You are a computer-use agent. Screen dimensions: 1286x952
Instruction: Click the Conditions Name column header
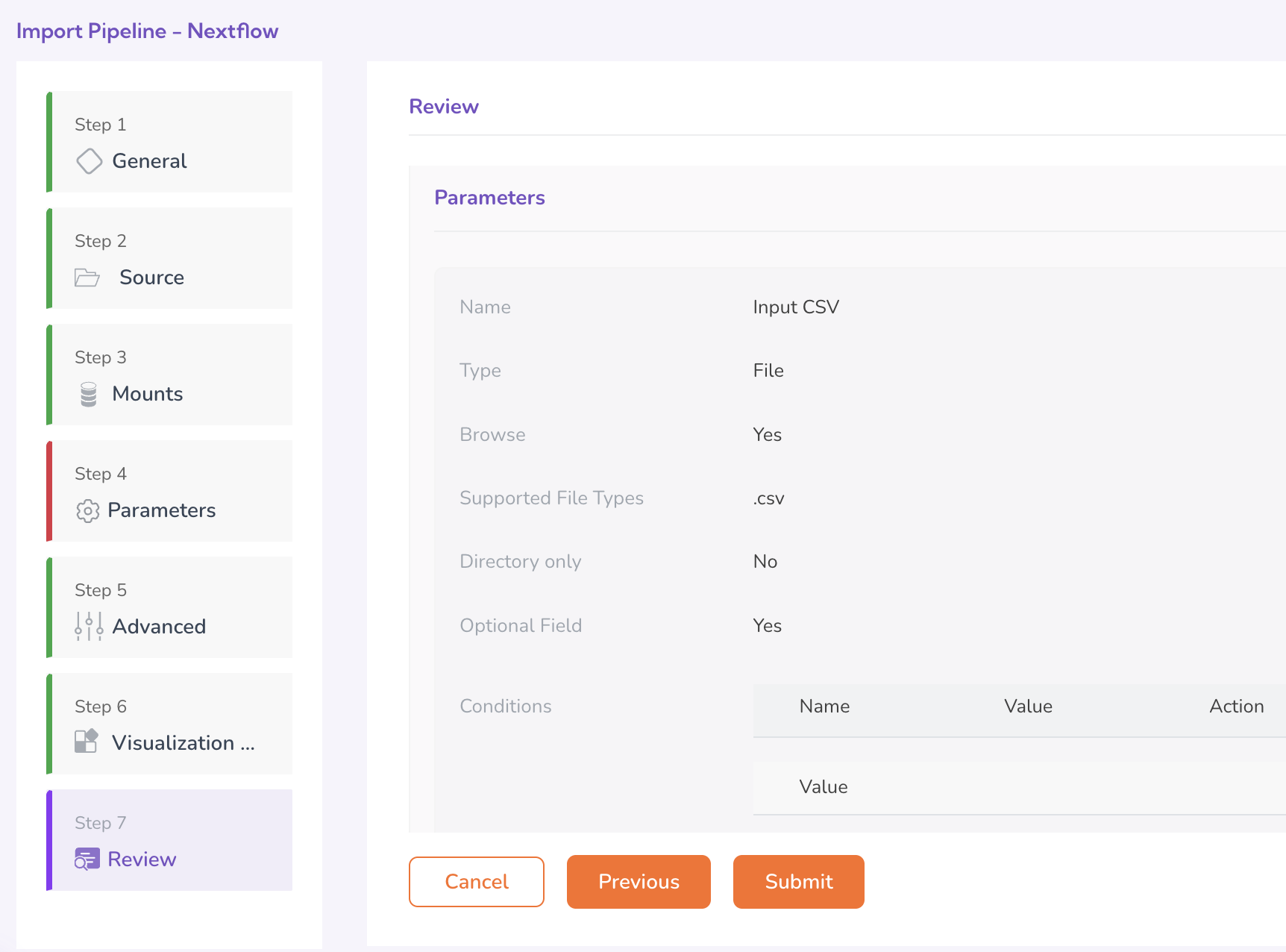(824, 707)
